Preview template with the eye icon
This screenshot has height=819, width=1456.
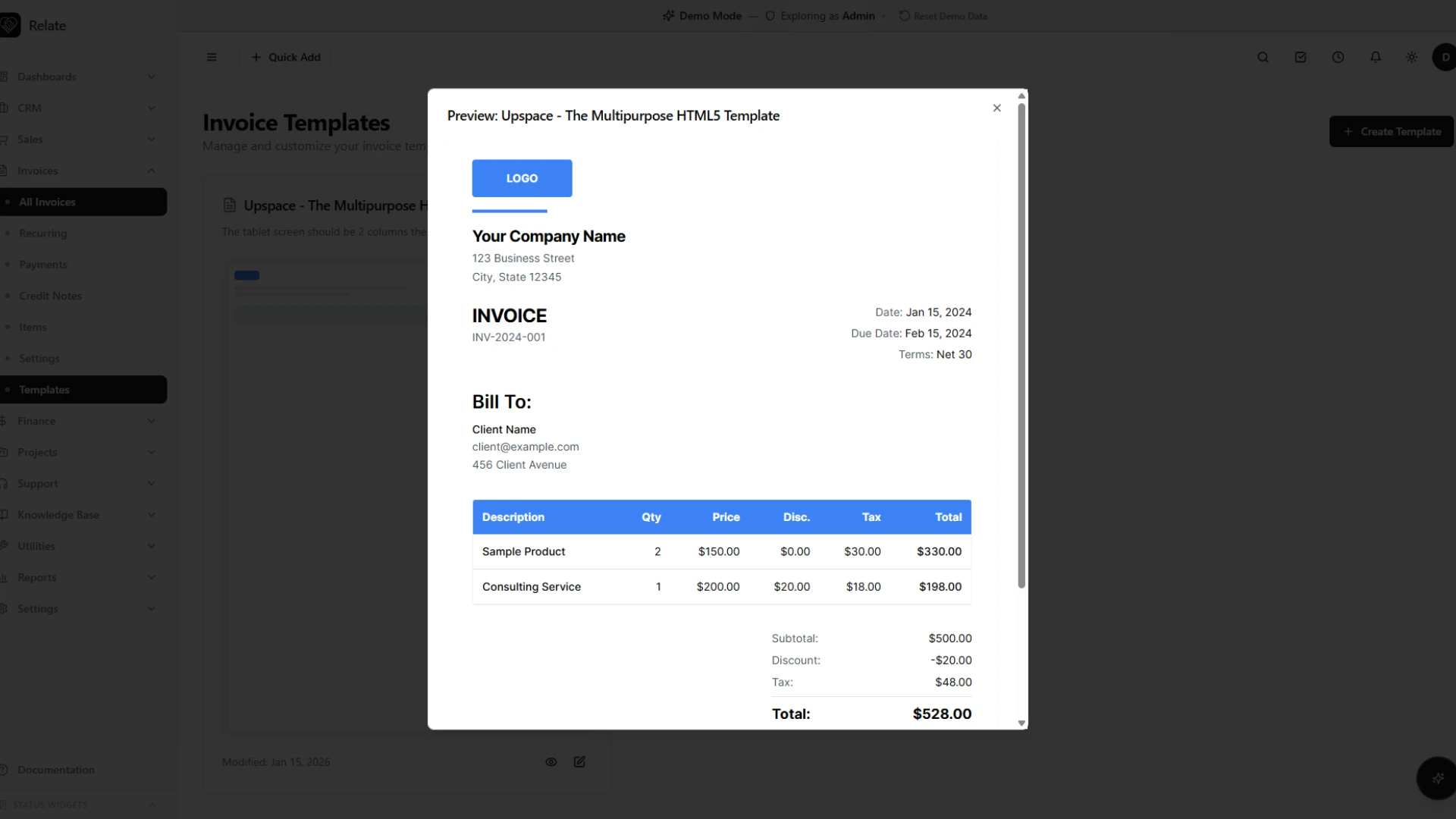coord(551,762)
